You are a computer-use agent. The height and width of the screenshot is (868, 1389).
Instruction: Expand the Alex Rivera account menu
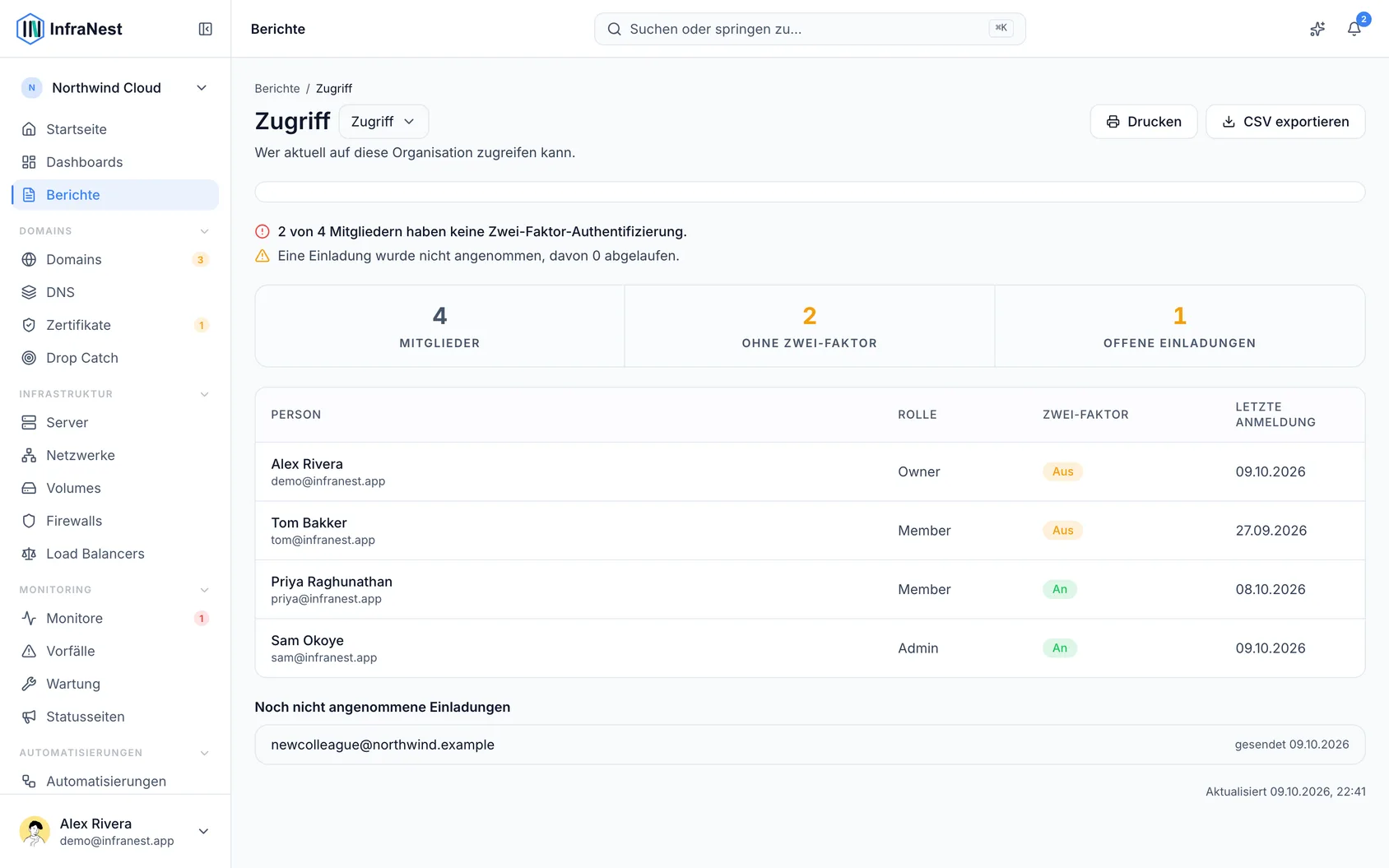(x=115, y=831)
